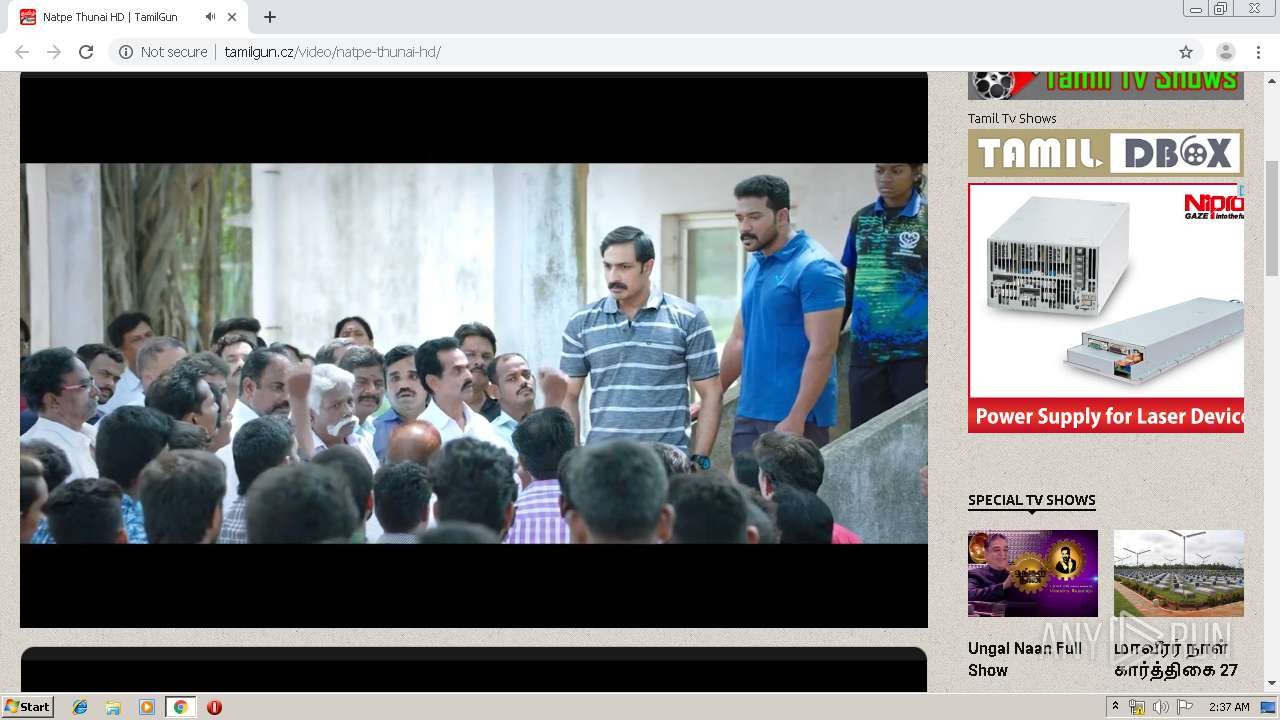Click the Tamil Tv Shows text link
The width and height of the screenshot is (1280, 720).
[x=1012, y=118]
